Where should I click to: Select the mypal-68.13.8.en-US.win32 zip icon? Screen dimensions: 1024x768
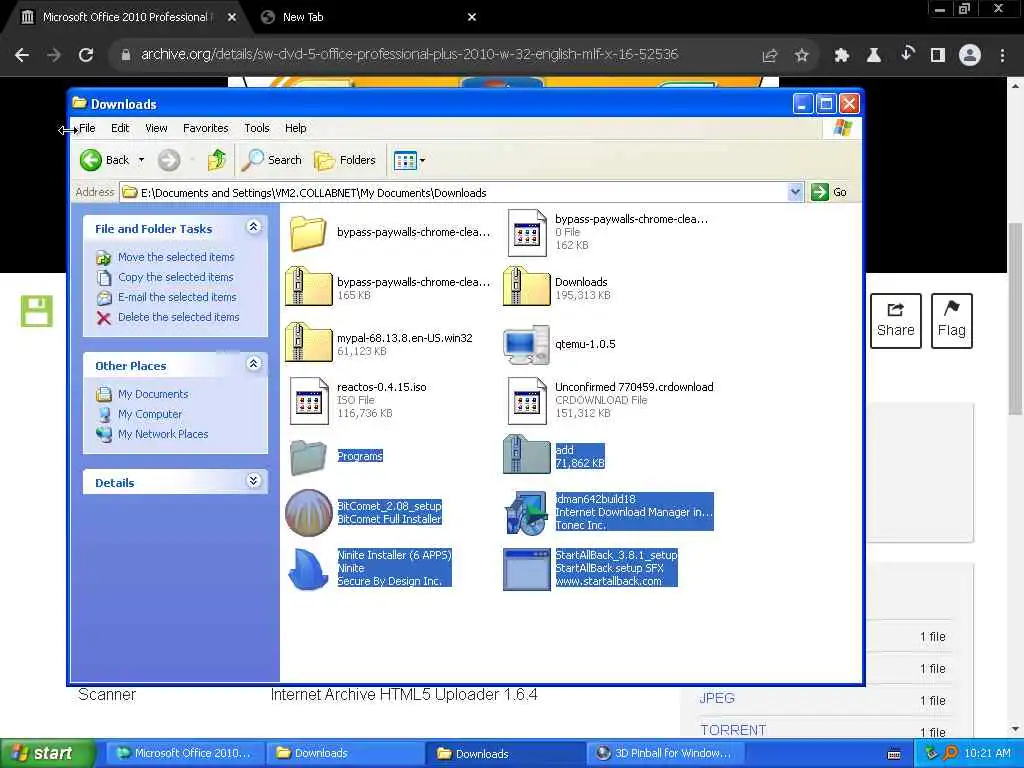pyautogui.click(x=308, y=342)
